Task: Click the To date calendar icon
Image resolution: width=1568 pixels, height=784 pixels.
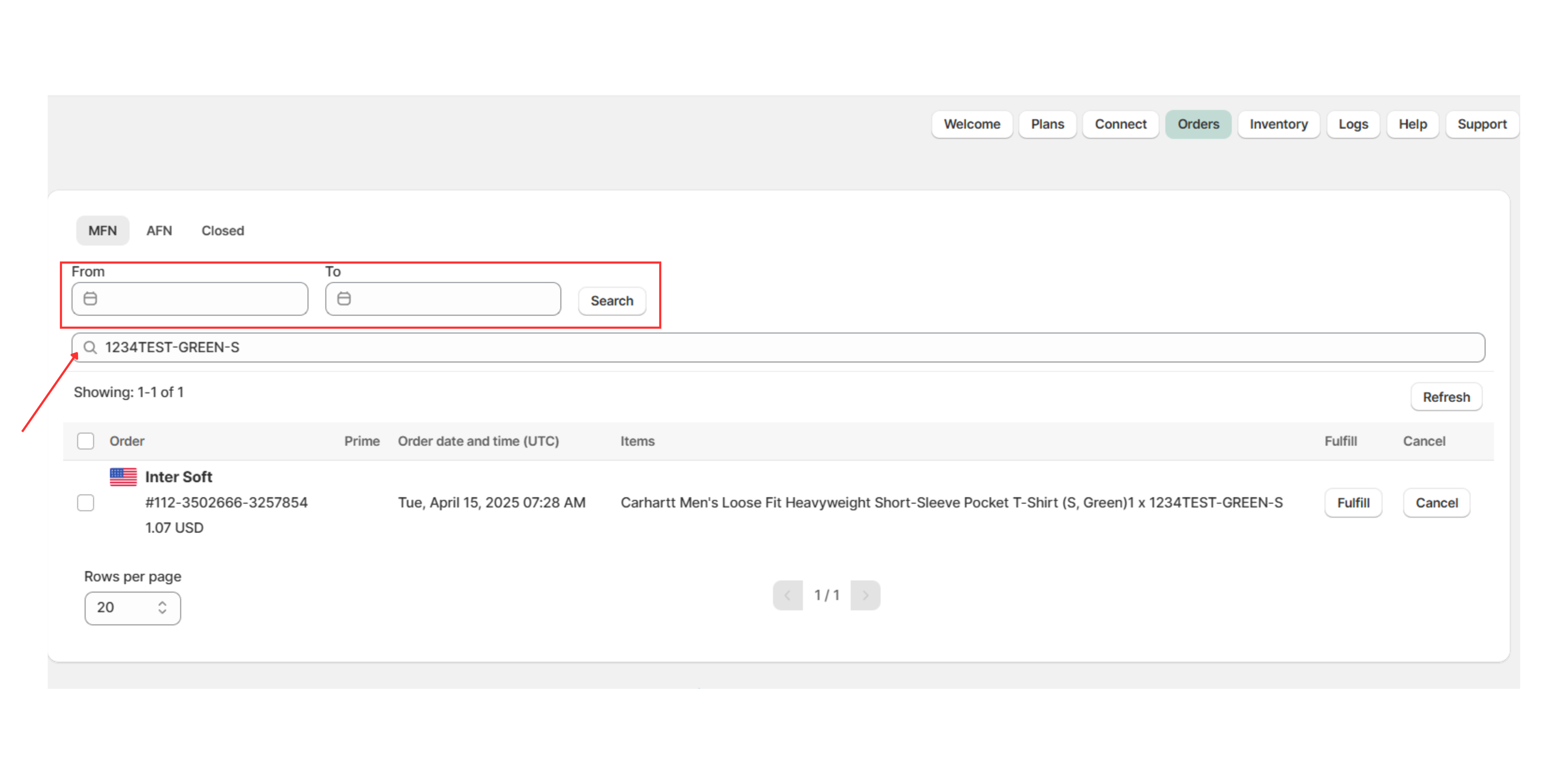Action: tap(344, 299)
